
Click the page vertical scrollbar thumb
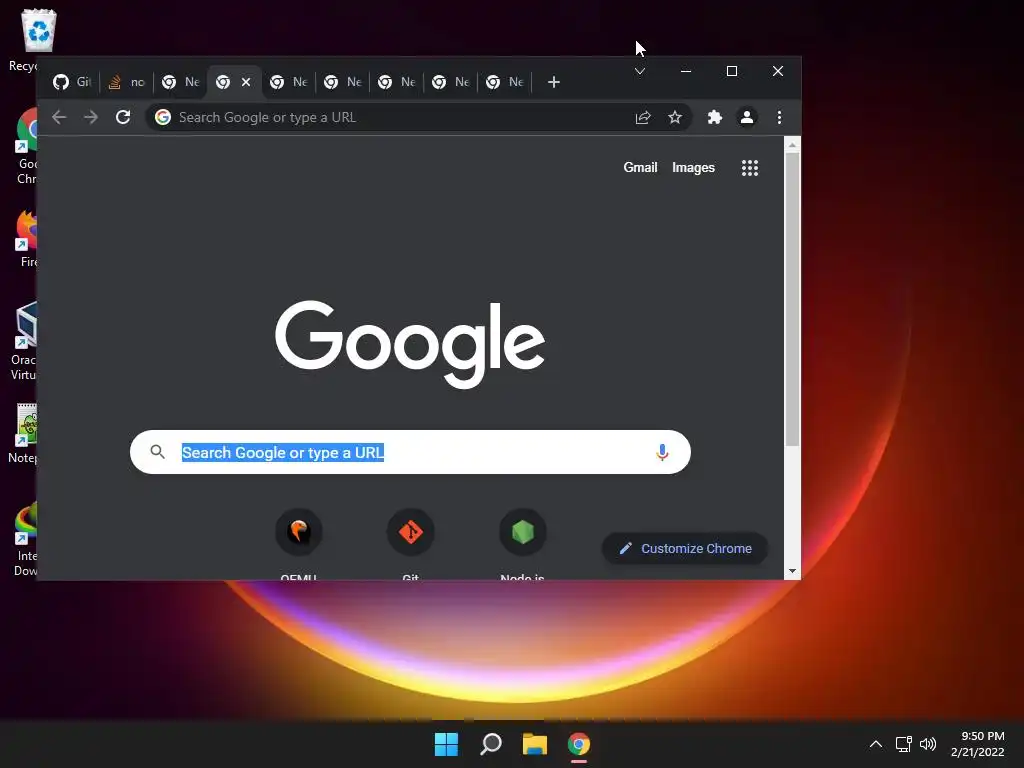(x=792, y=300)
